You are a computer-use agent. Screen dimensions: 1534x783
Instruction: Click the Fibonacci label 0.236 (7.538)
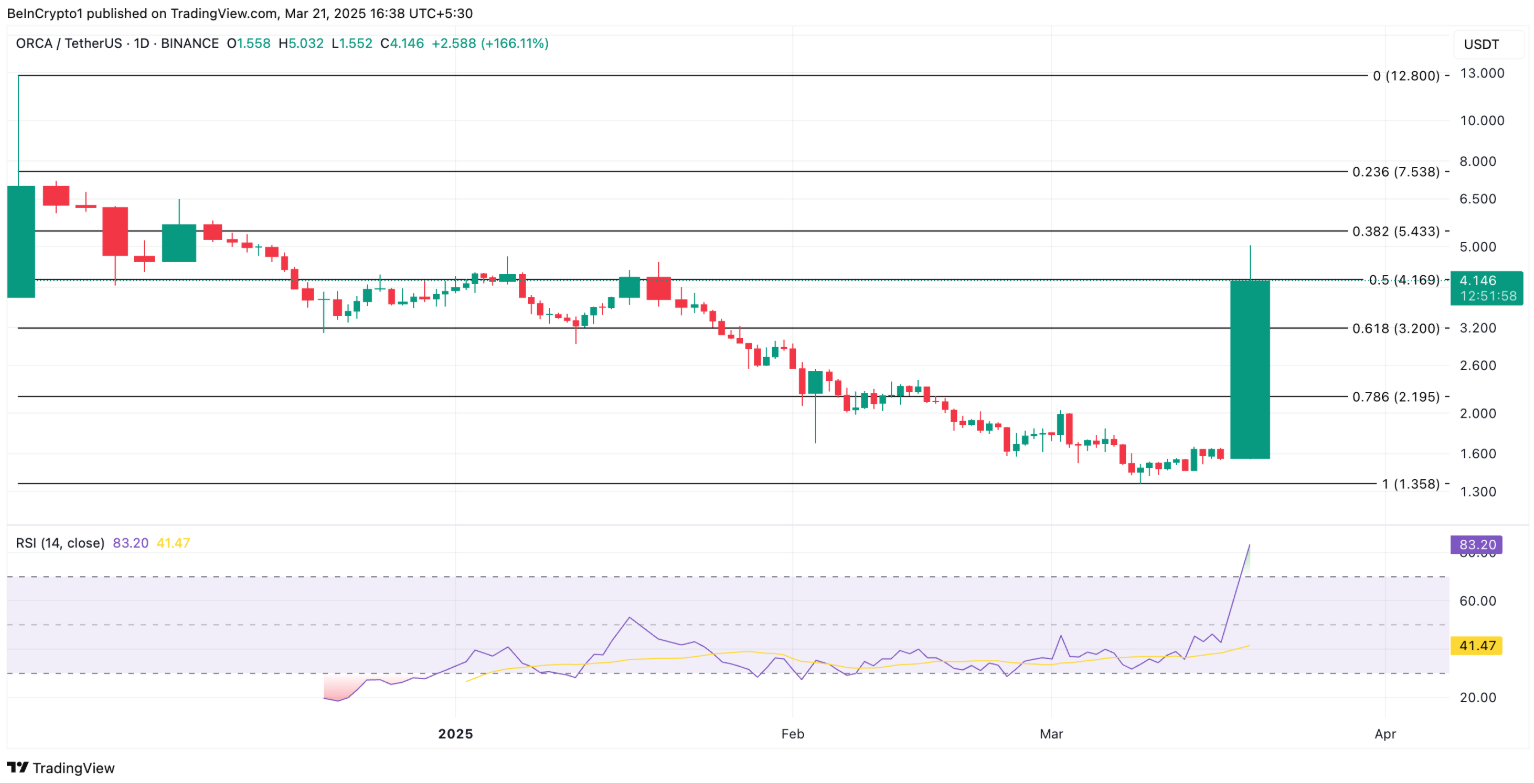[x=1396, y=172]
